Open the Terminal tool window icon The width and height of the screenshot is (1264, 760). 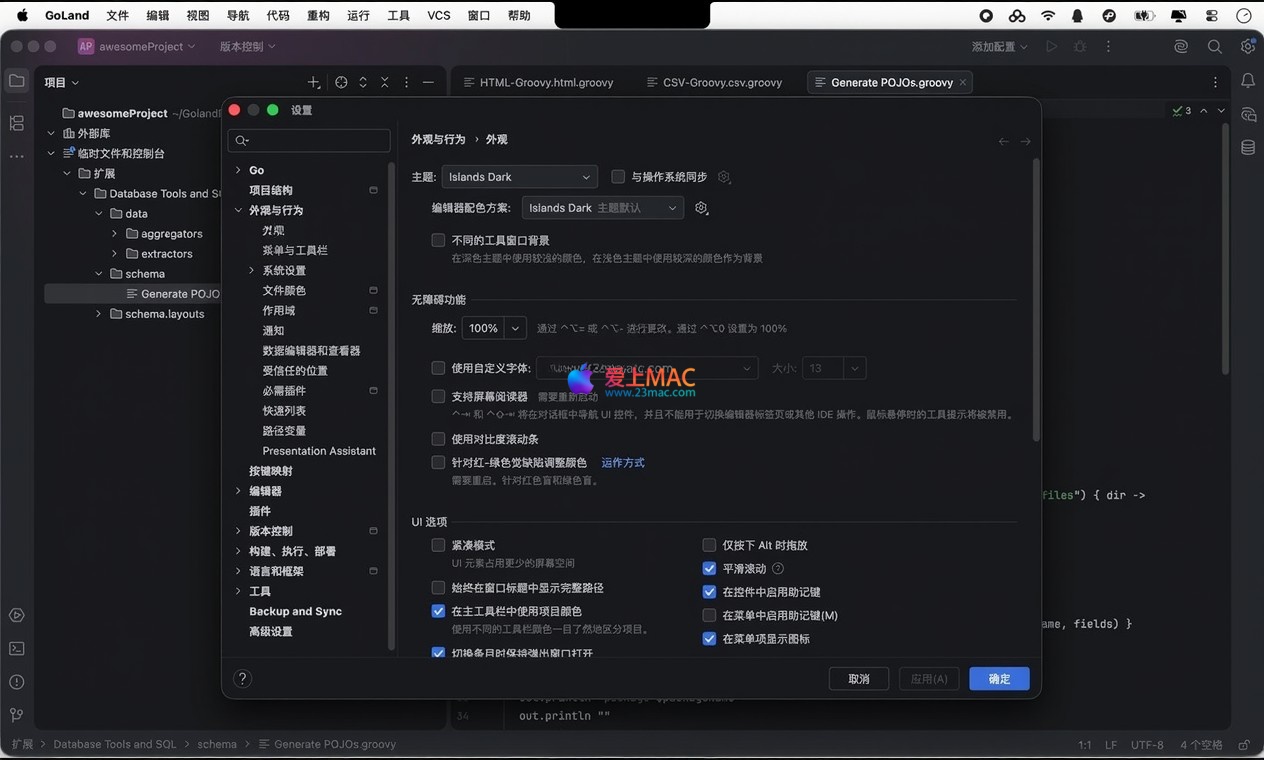point(16,648)
